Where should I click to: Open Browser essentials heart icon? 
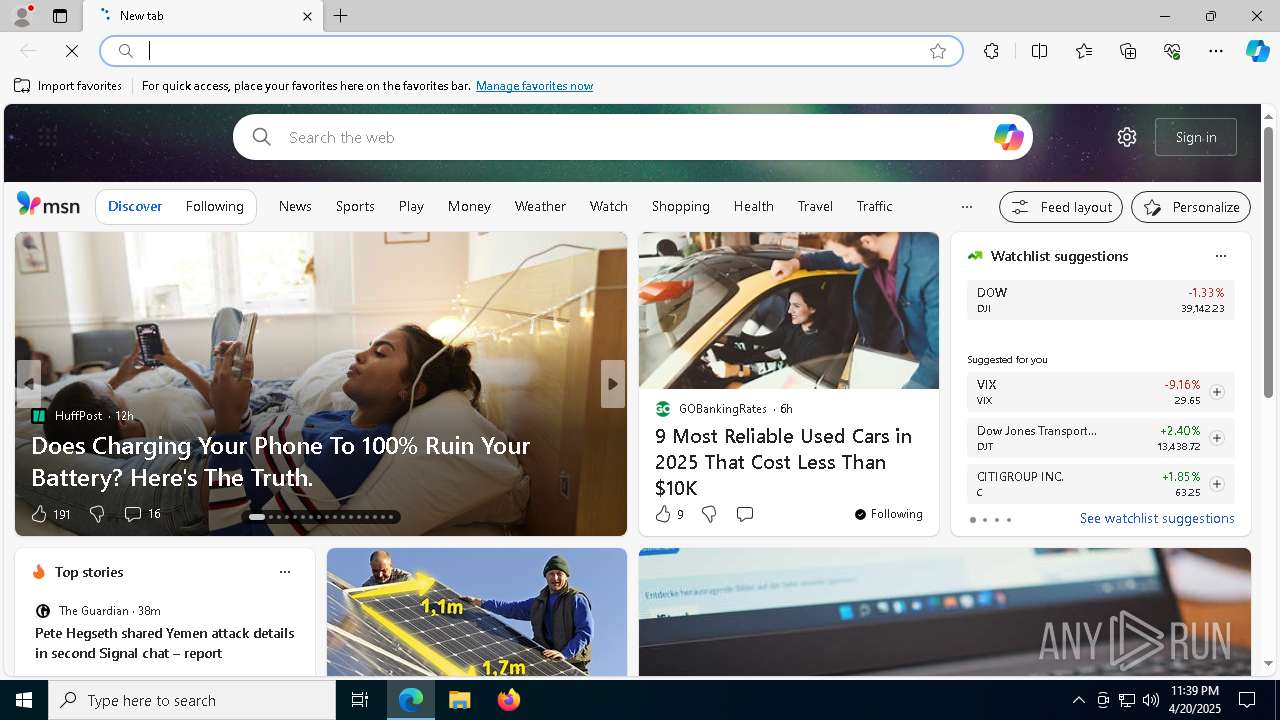1172,51
